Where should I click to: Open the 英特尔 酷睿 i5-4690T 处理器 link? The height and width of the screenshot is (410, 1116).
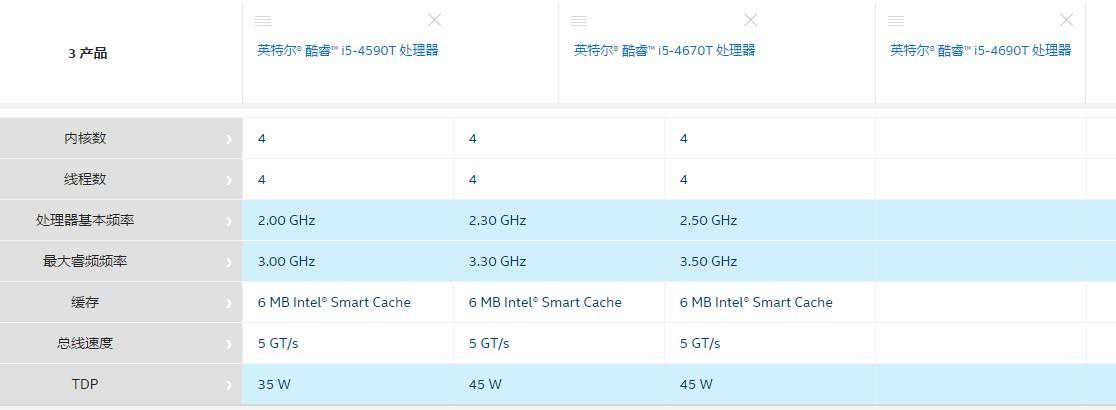[x=980, y=50]
